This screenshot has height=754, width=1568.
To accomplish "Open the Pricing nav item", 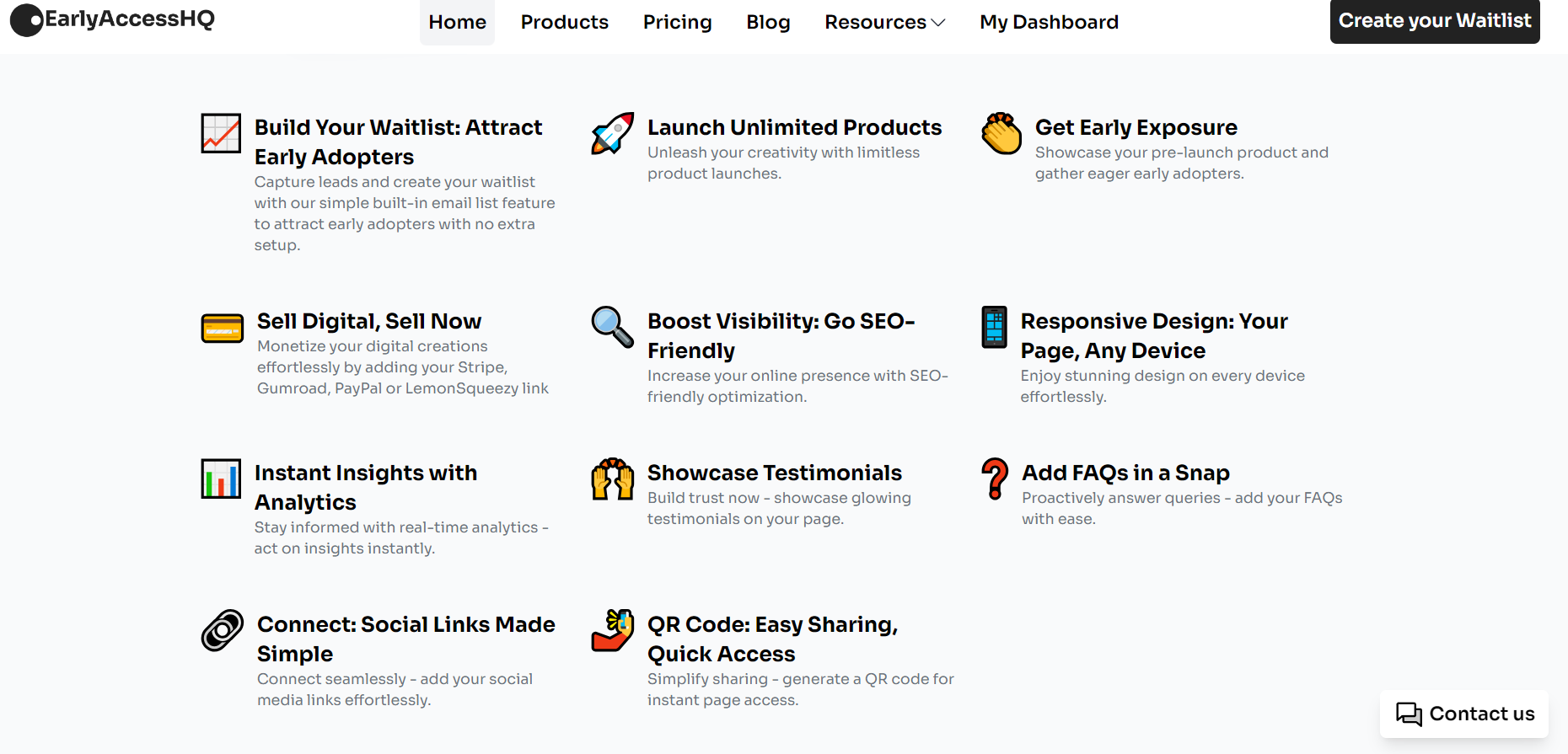I will click(677, 22).
